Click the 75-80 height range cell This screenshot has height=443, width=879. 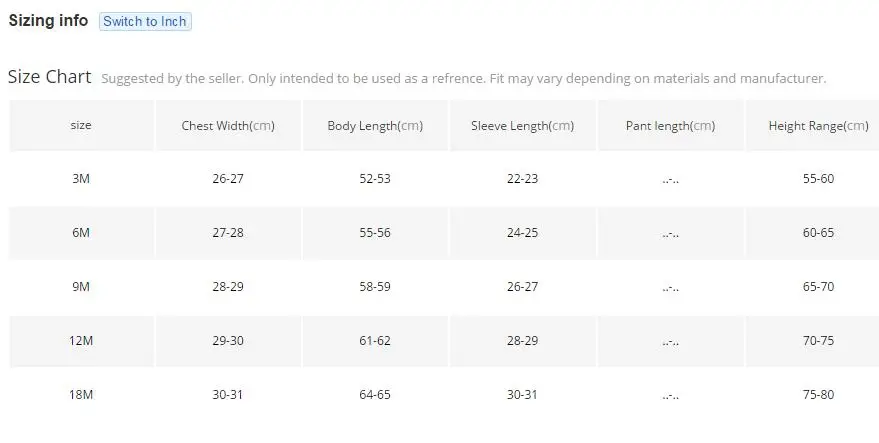pyautogui.click(x=818, y=394)
